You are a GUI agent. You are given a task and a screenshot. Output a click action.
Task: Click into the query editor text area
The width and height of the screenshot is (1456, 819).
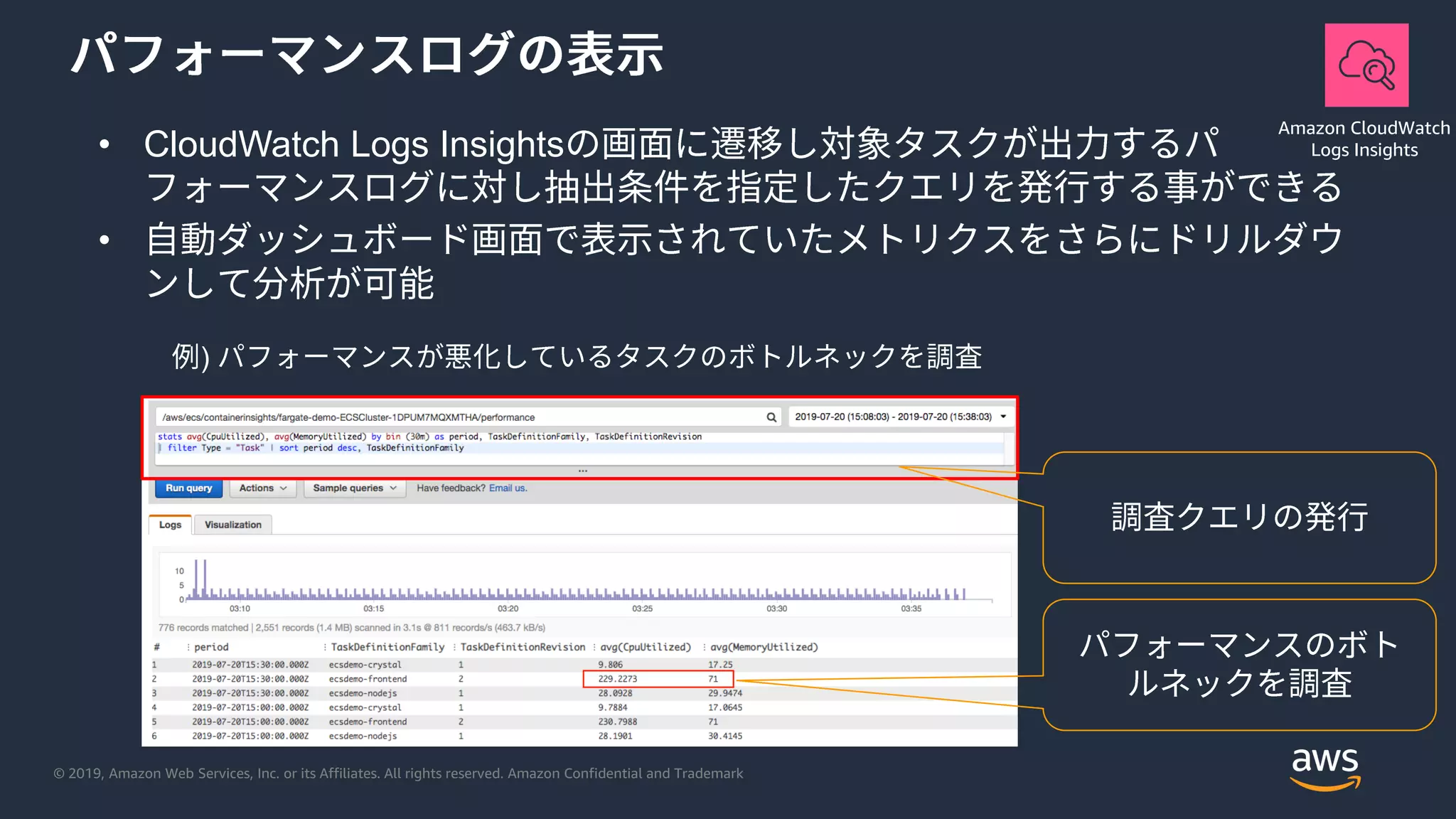[582, 448]
